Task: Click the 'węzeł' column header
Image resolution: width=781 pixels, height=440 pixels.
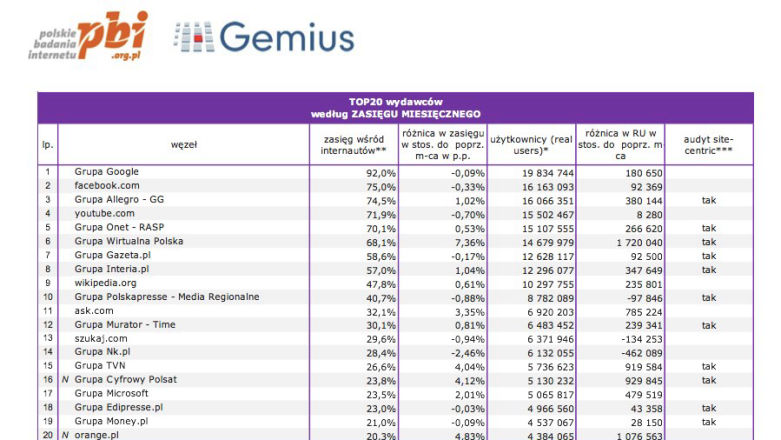Action: pyautogui.click(x=183, y=144)
